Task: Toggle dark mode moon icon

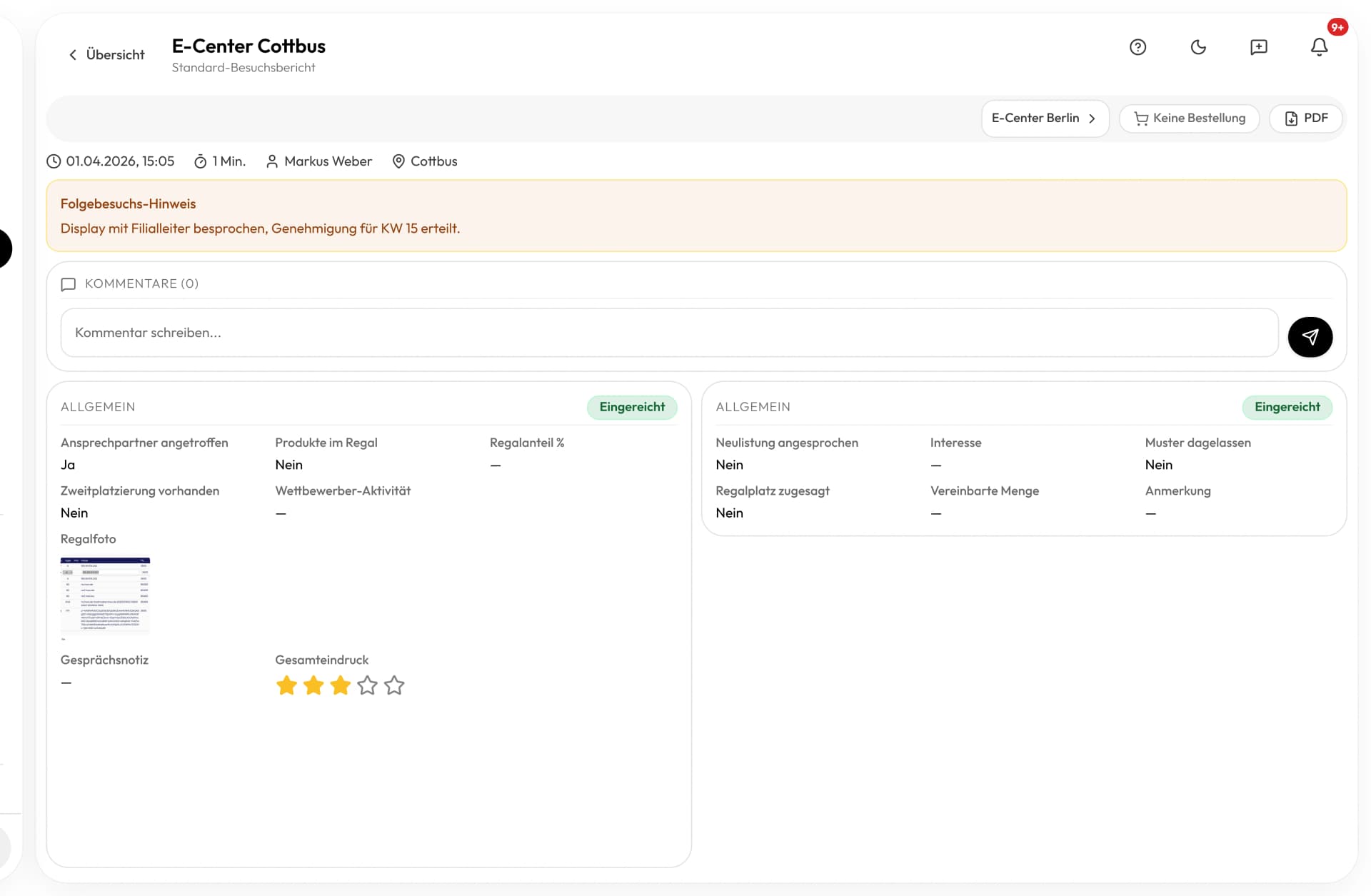Action: coord(1198,47)
